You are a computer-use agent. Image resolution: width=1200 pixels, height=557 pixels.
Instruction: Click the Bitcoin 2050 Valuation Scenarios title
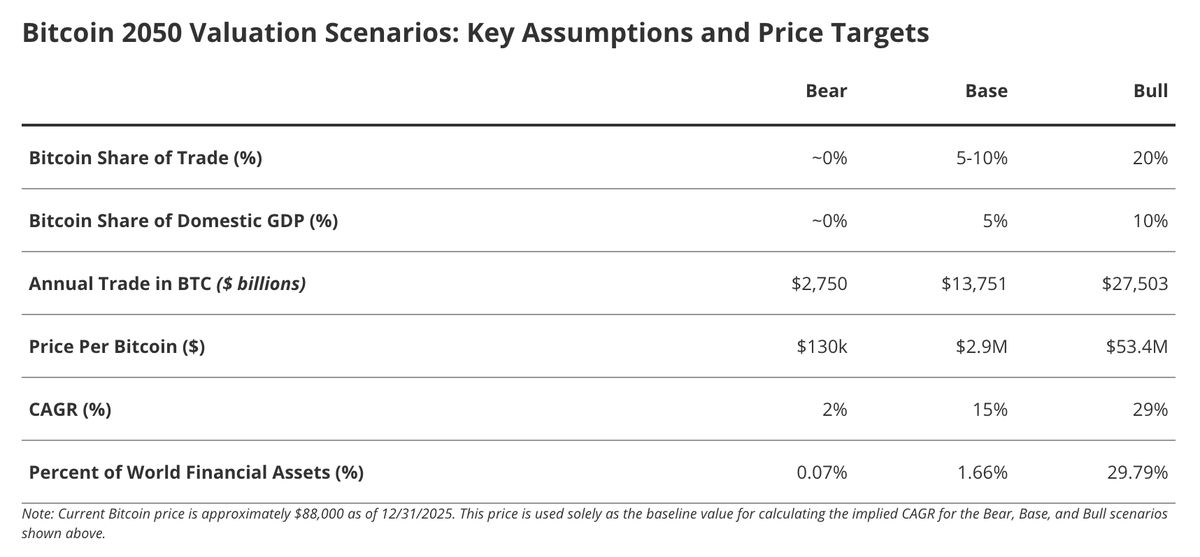point(475,33)
